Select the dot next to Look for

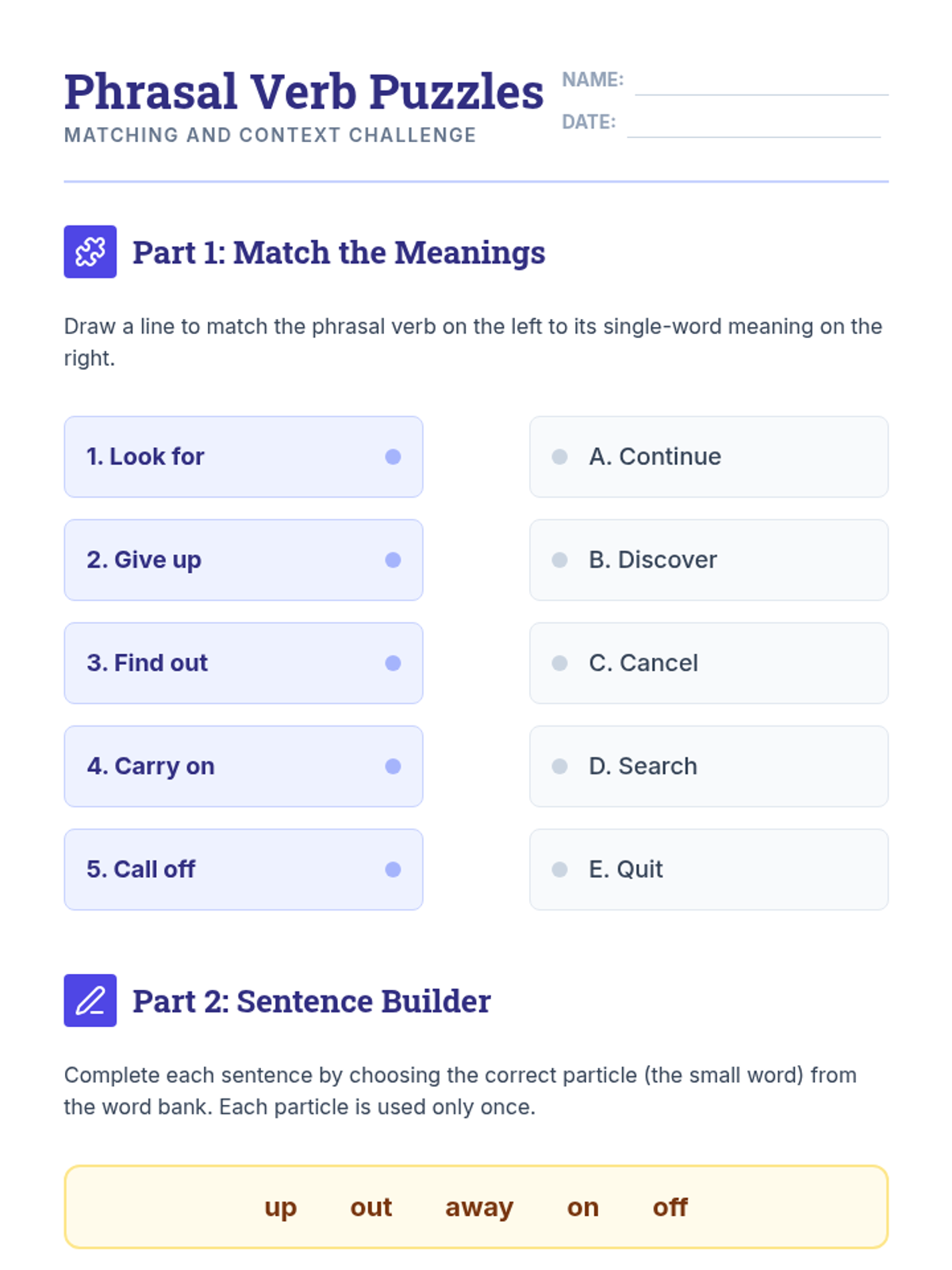393,456
